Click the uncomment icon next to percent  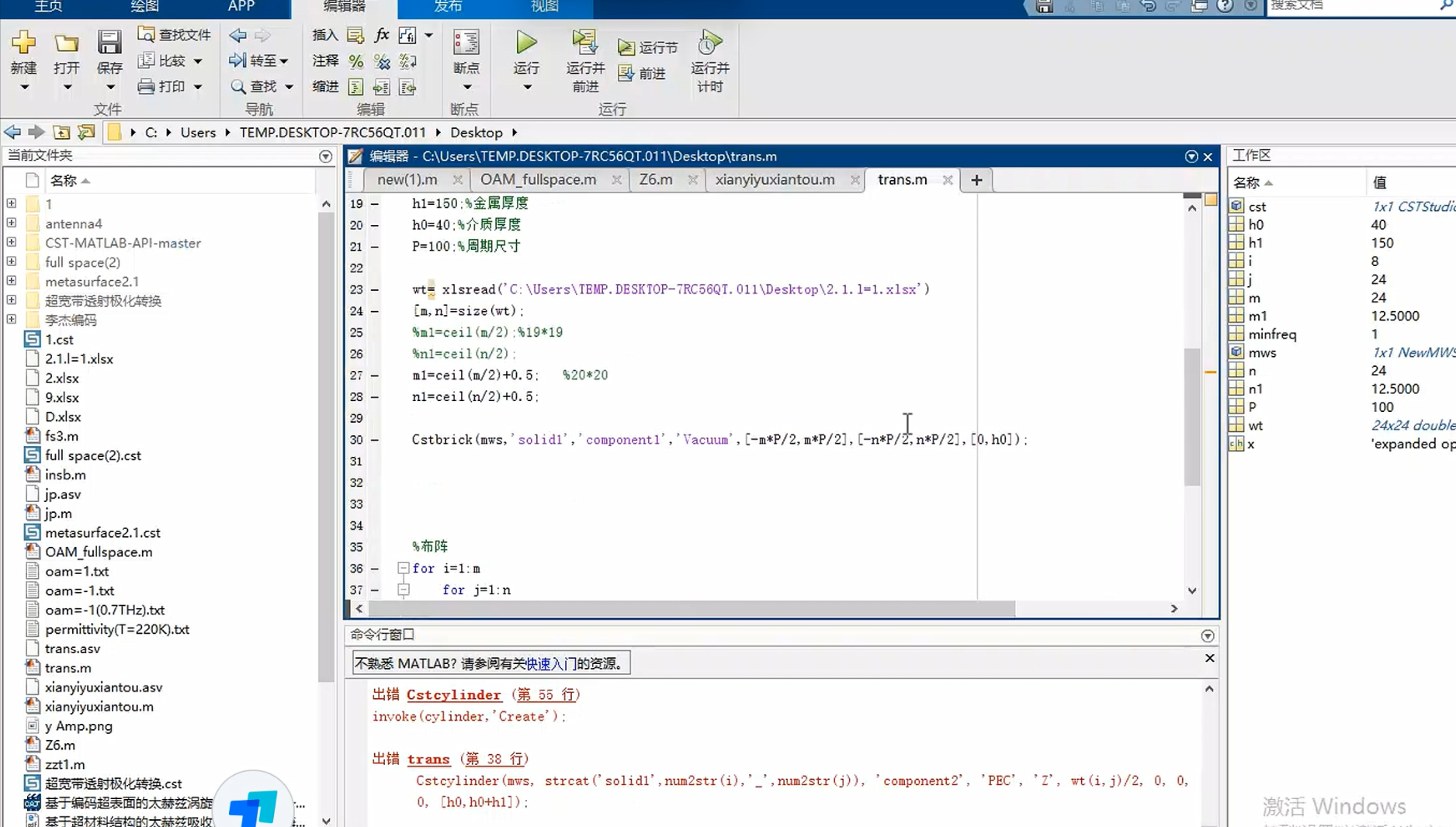click(382, 61)
